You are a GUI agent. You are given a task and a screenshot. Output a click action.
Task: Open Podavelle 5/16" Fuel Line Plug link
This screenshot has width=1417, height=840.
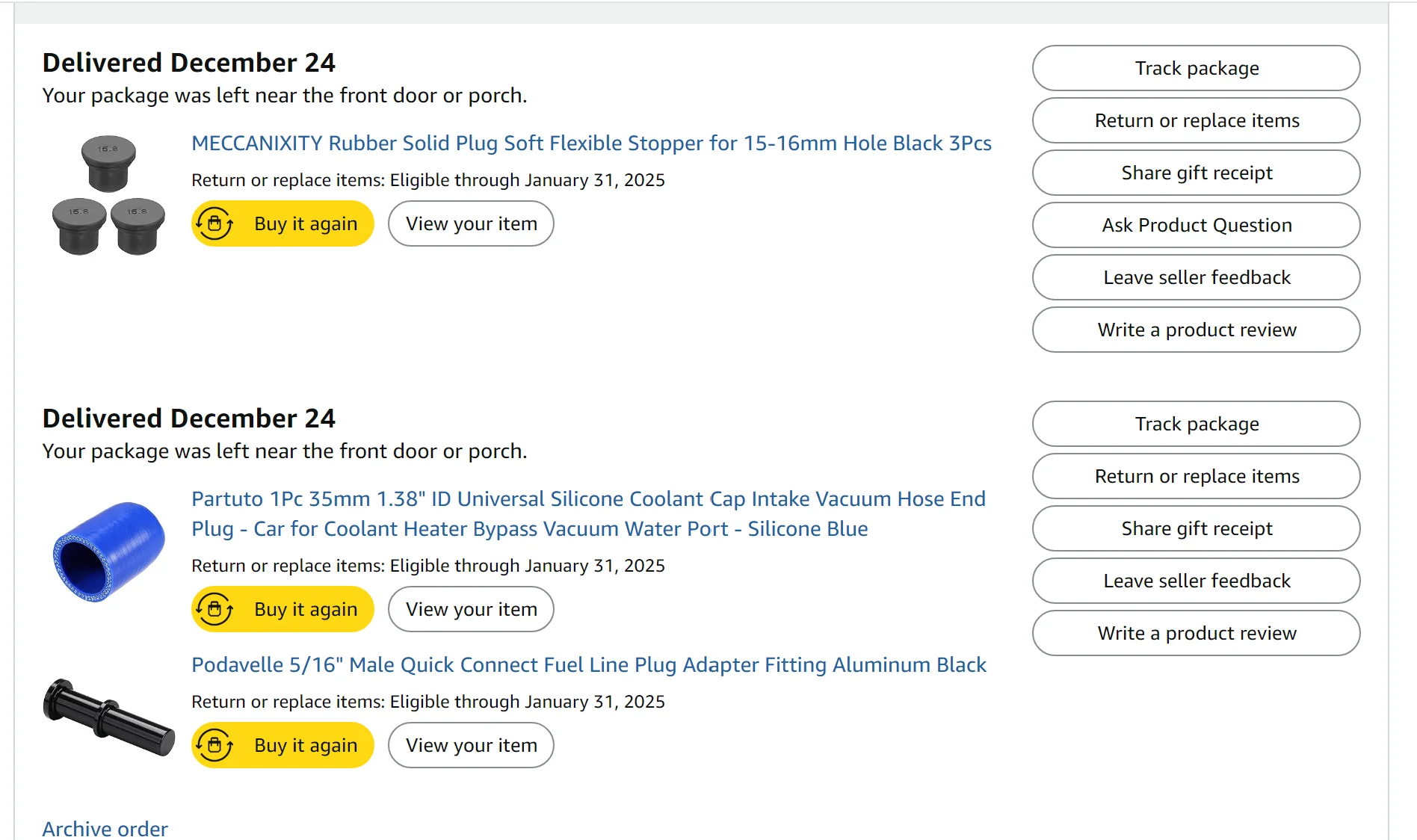(x=589, y=664)
